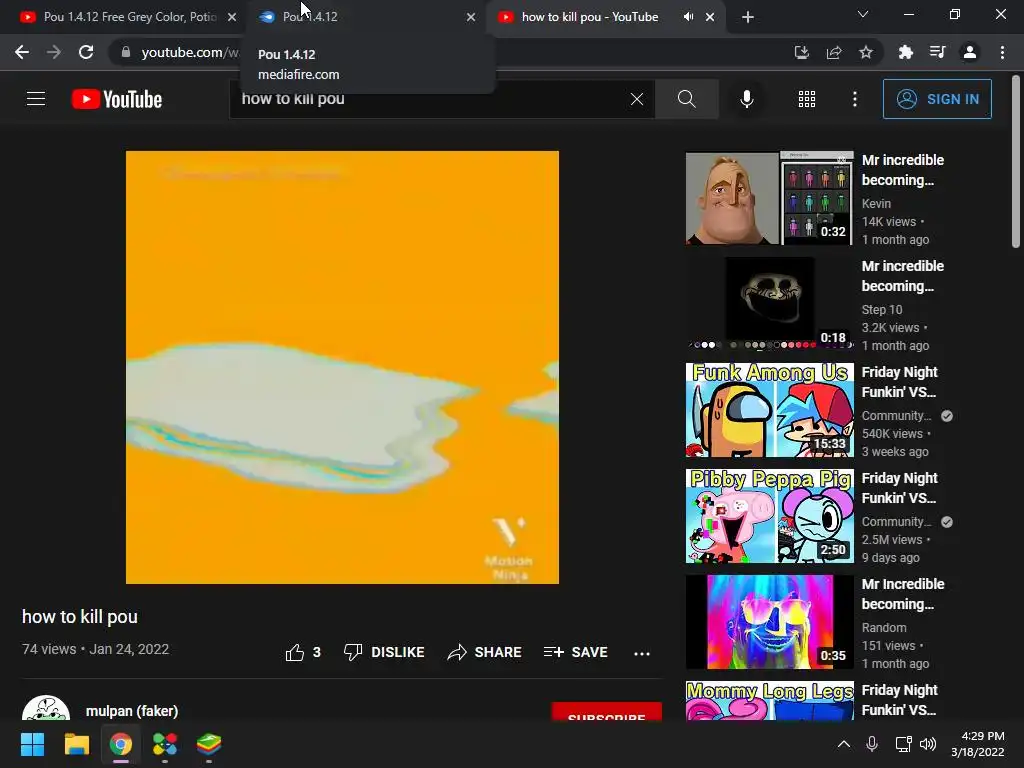Image resolution: width=1024 pixels, height=768 pixels.
Task: Start voice search with microphone
Action: pos(746,99)
